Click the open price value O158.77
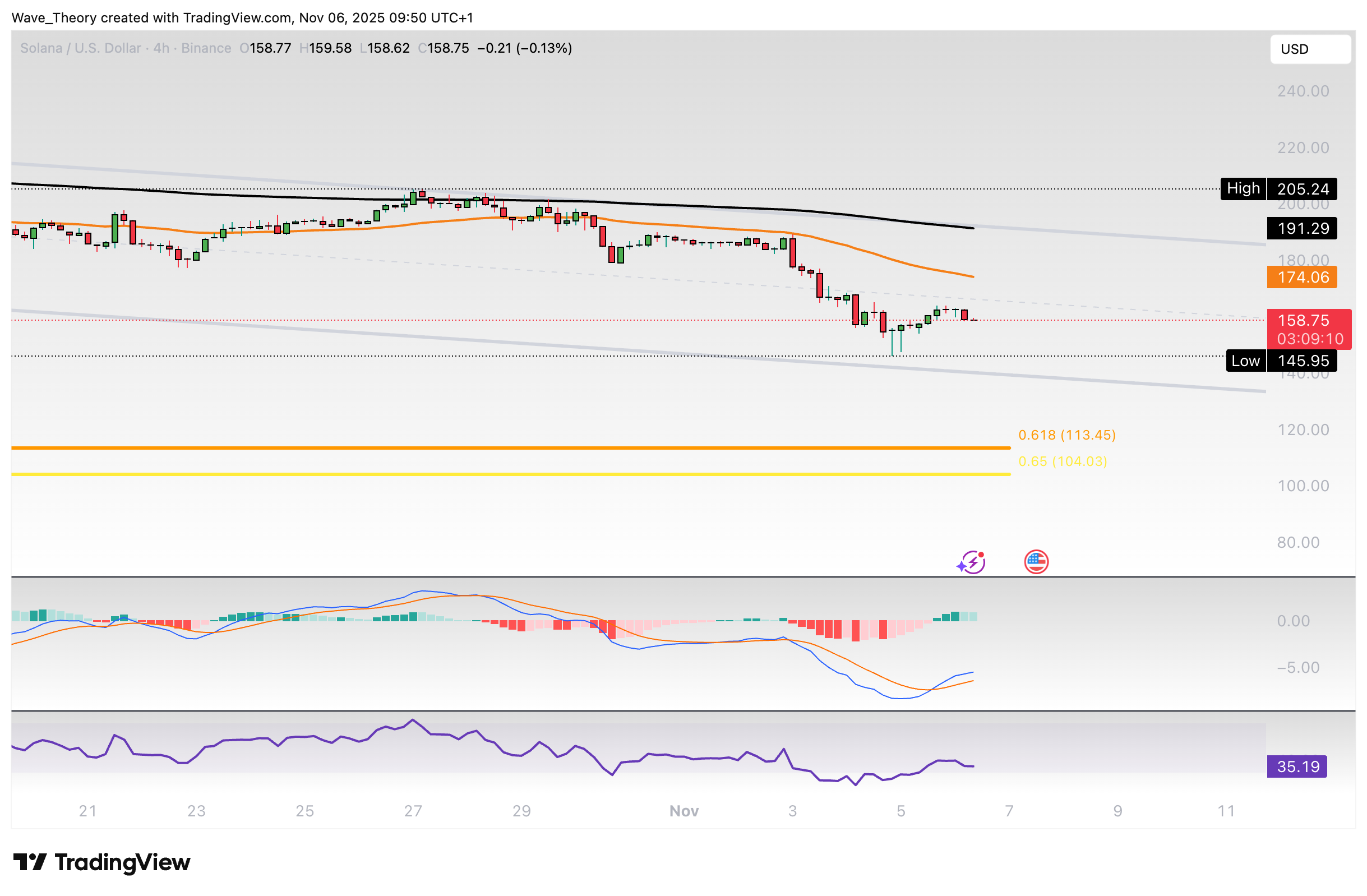 [x=266, y=48]
